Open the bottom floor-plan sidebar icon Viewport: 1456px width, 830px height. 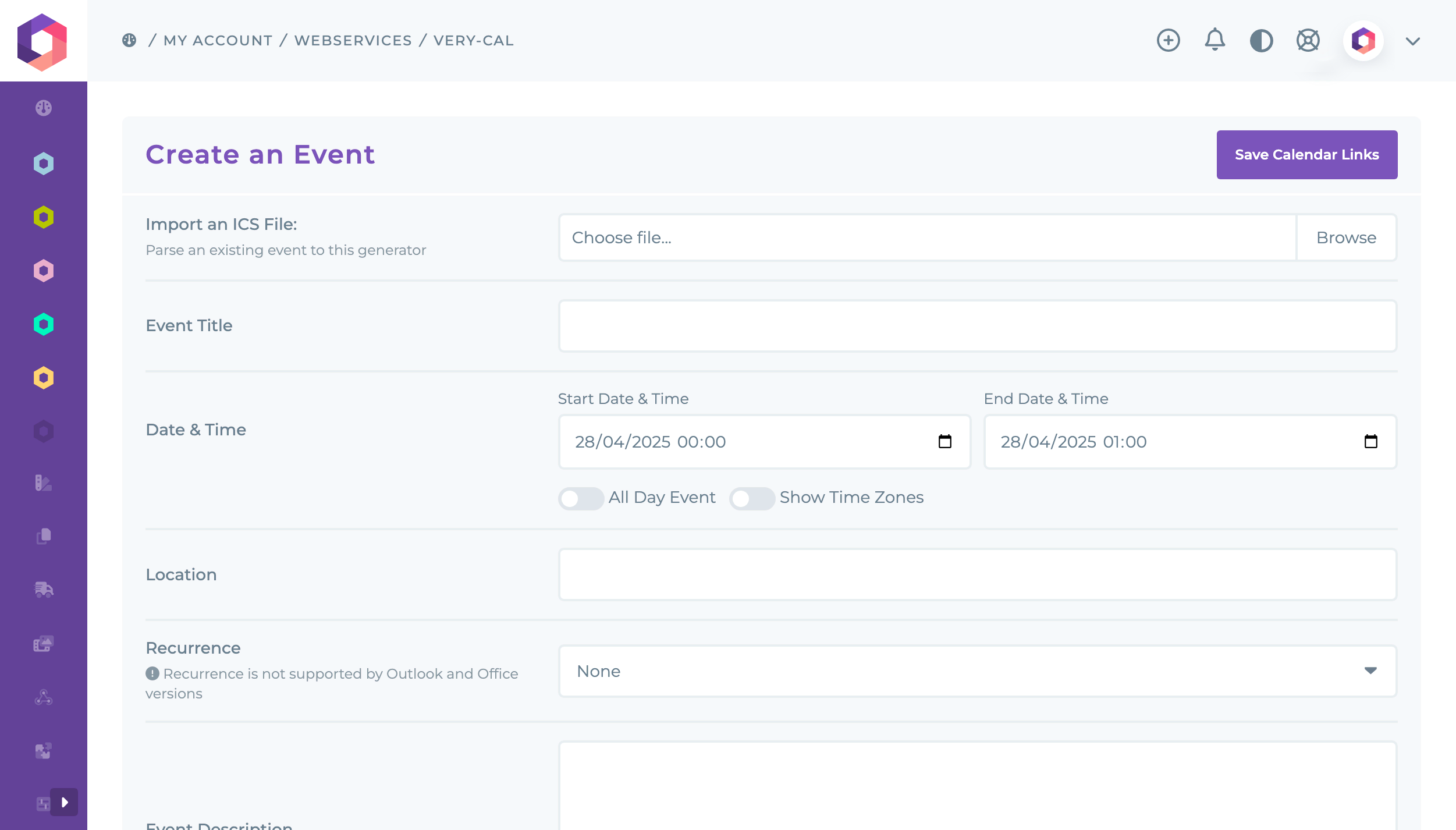[x=42, y=804]
